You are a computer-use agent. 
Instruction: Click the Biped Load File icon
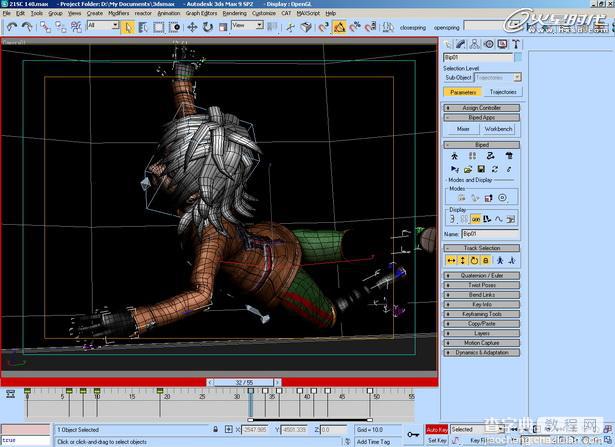coord(468,169)
